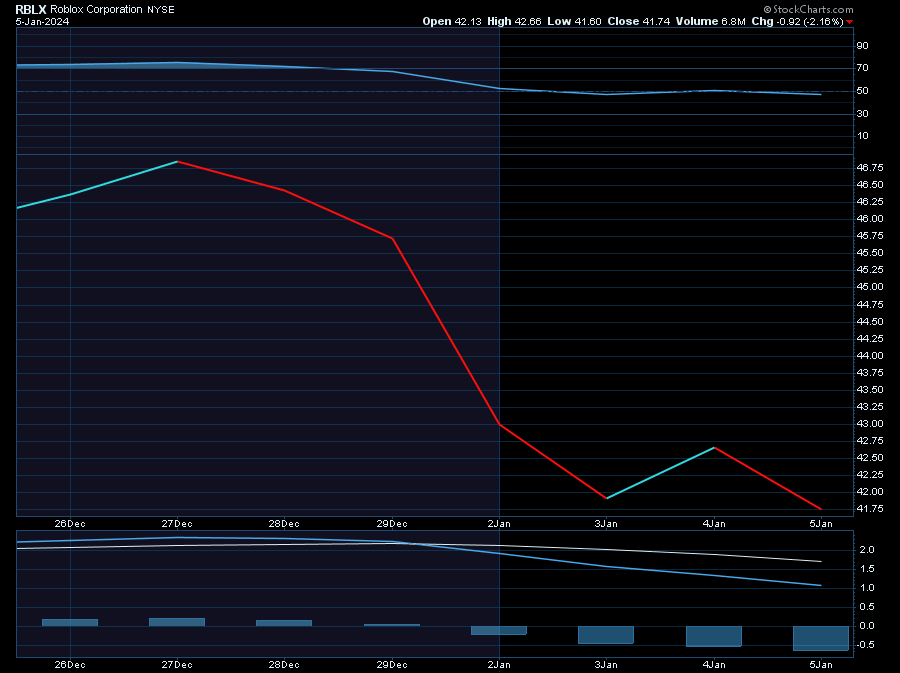Click the MACD histogram bar for 26Dec
Viewport: 900px width, 673px height.
pyautogui.click(x=70, y=623)
